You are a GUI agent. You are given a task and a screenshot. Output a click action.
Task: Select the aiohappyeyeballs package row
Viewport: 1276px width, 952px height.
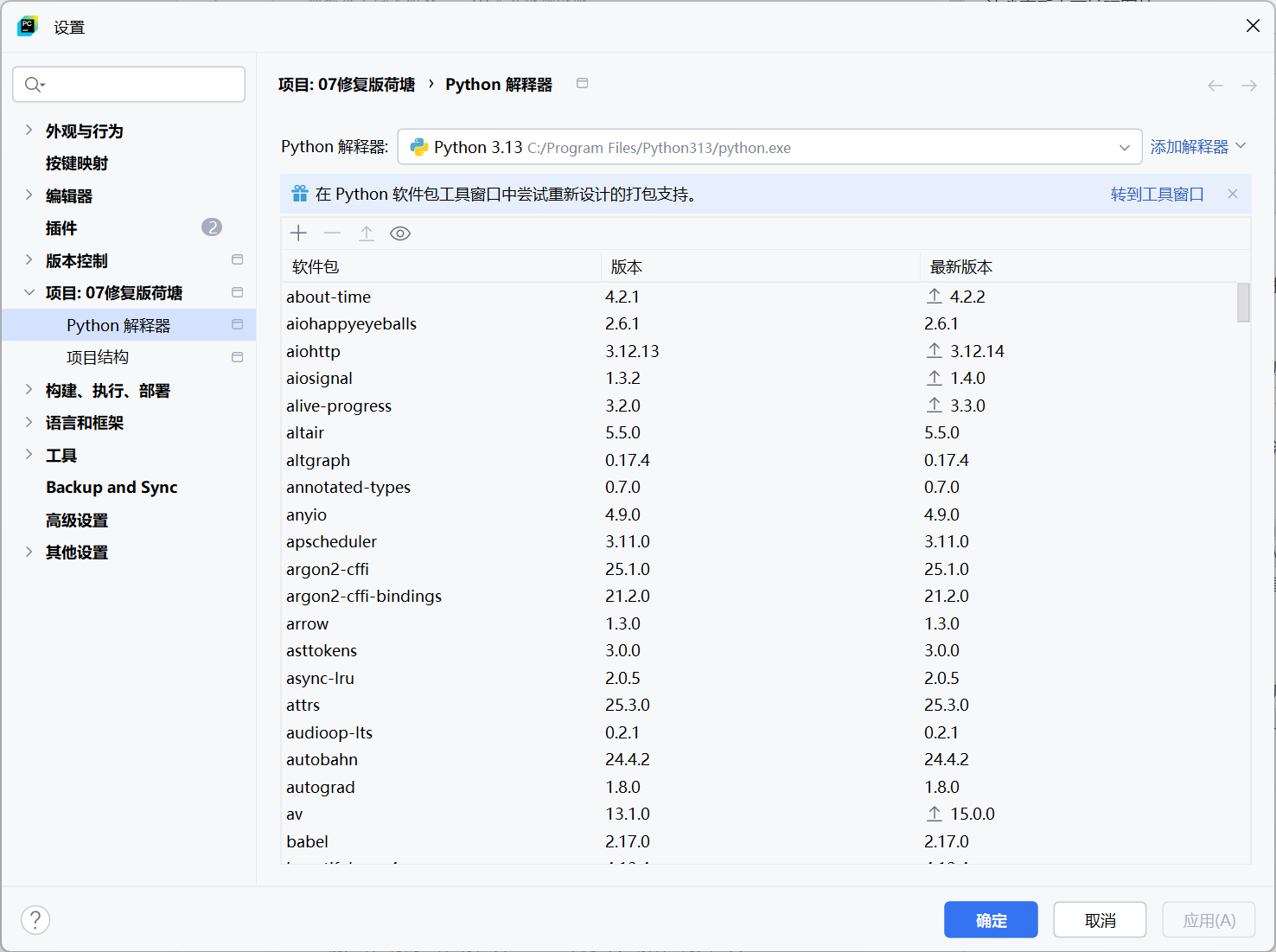(759, 323)
